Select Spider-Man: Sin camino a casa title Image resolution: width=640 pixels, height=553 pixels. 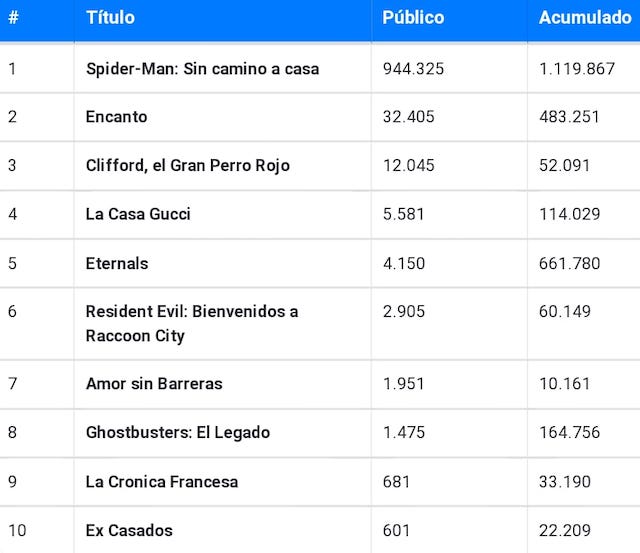point(202,69)
